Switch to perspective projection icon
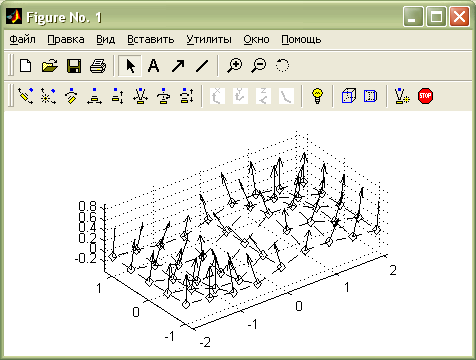476x360 pixels. pos(370,96)
